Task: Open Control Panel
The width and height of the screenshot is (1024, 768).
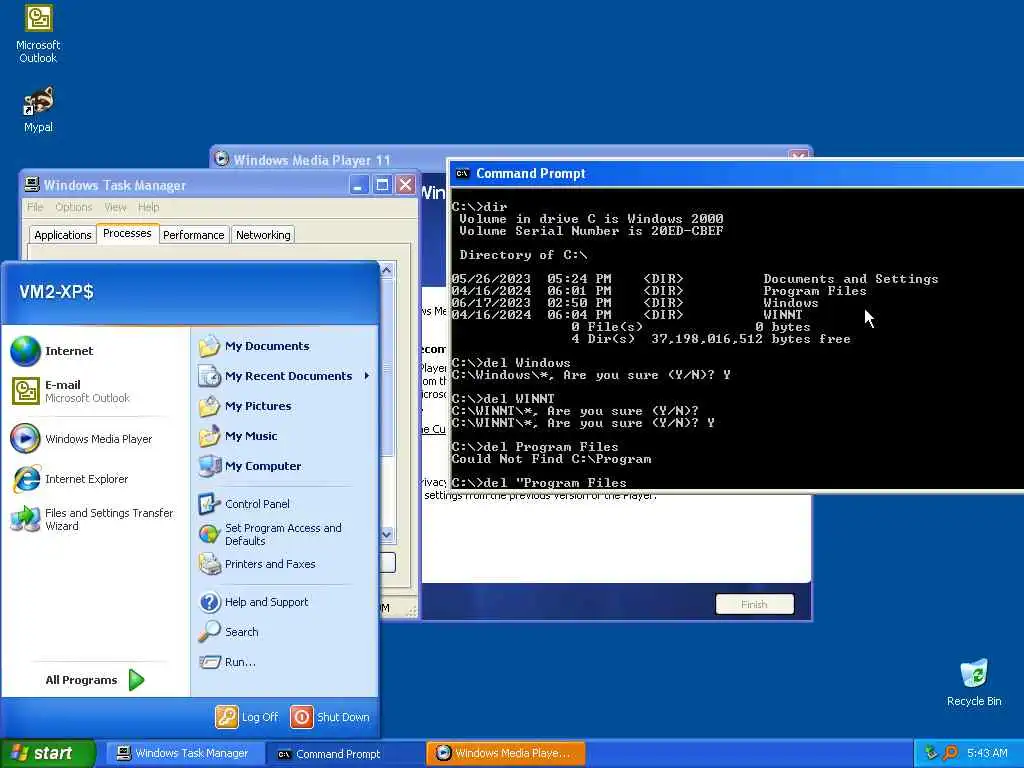Action: [244, 504]
